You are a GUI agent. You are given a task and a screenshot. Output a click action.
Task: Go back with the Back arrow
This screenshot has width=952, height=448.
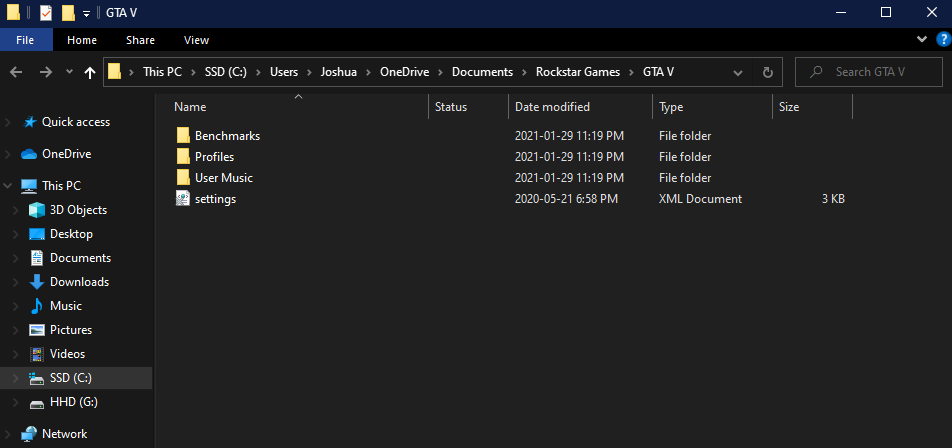(x=16, y=72)
